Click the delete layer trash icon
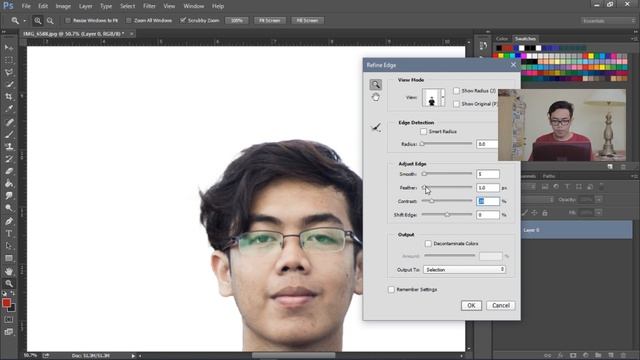The width and height of the screenshot is (640, 360). [x=623, y=356]
